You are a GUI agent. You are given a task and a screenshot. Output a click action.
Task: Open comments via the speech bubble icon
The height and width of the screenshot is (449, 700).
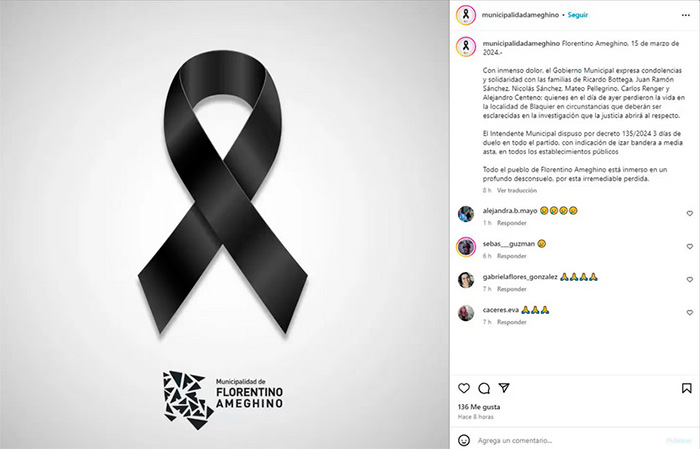(x=484, y=388)
